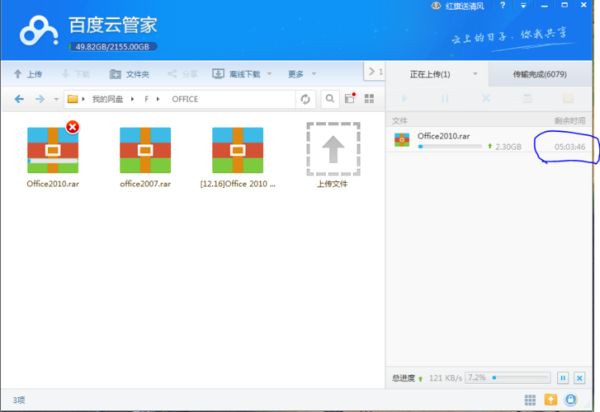
Task: Go back with the left arrow
Action: [19, 99]
